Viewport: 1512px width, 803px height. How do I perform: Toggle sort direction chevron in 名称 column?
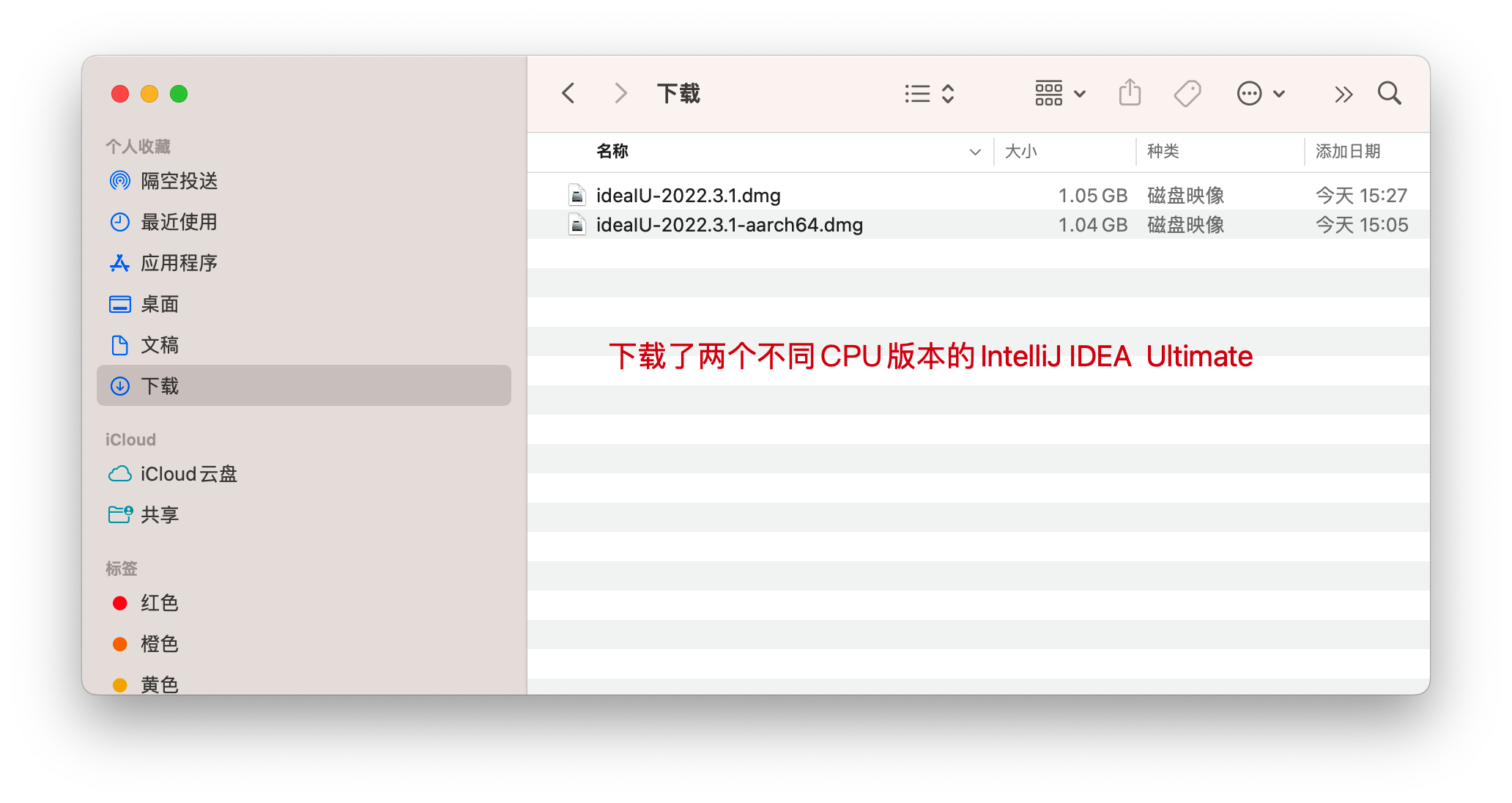click(975, 152)
